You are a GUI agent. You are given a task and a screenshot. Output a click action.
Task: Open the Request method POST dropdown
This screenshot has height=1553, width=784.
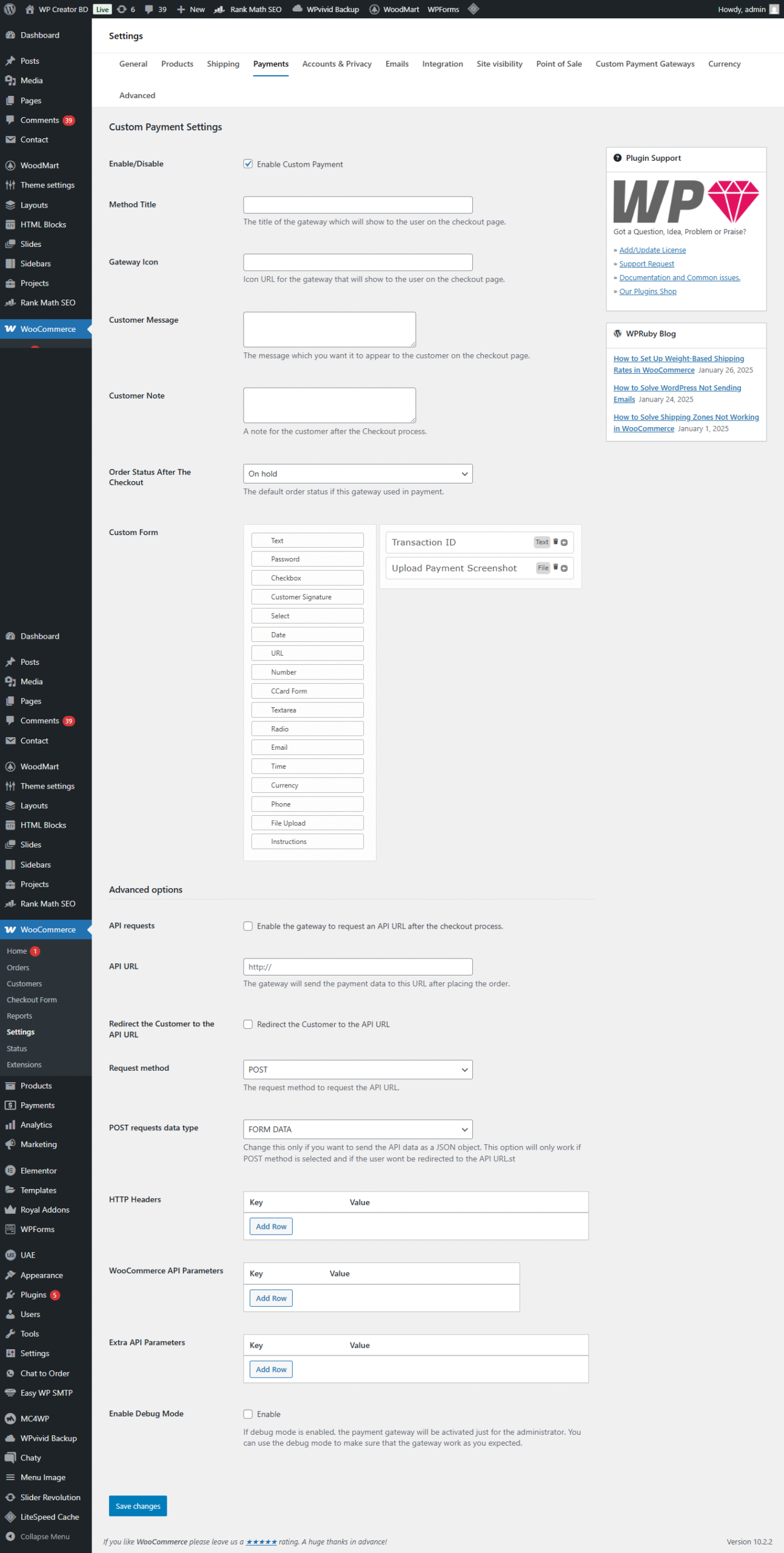coord(358,1069)
